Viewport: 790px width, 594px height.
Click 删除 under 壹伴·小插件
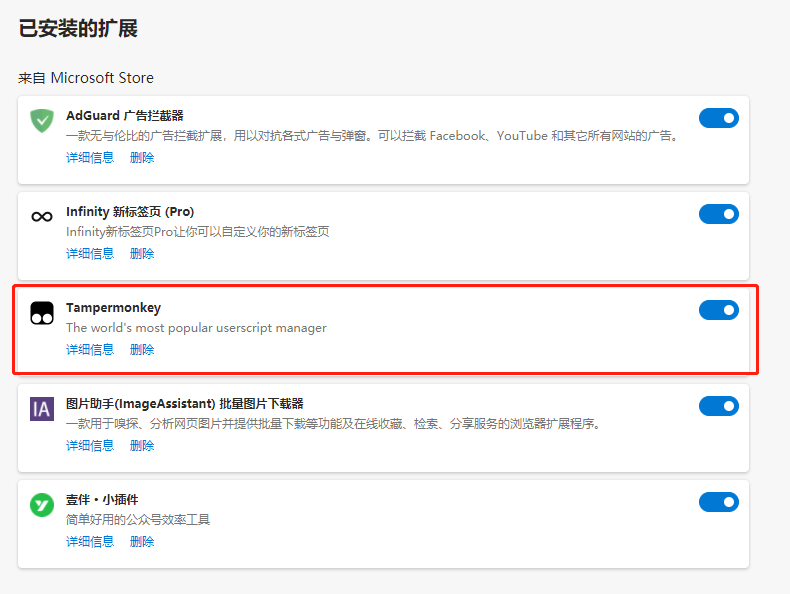142,542
